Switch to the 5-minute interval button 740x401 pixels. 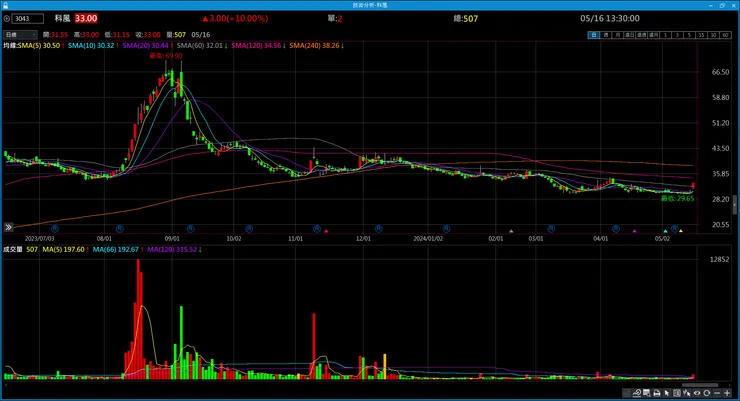tap(689, 35)
